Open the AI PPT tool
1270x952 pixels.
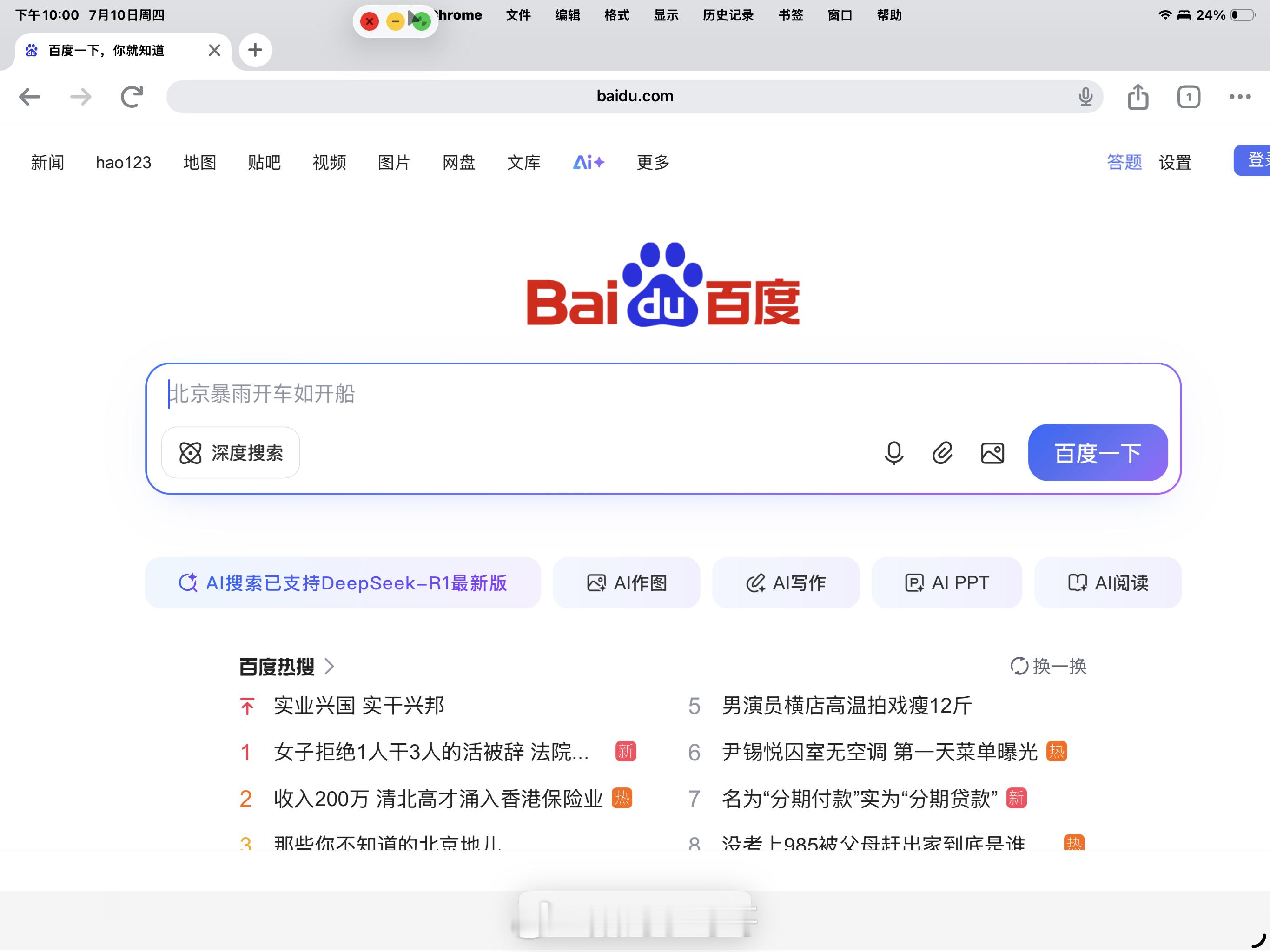947,583
